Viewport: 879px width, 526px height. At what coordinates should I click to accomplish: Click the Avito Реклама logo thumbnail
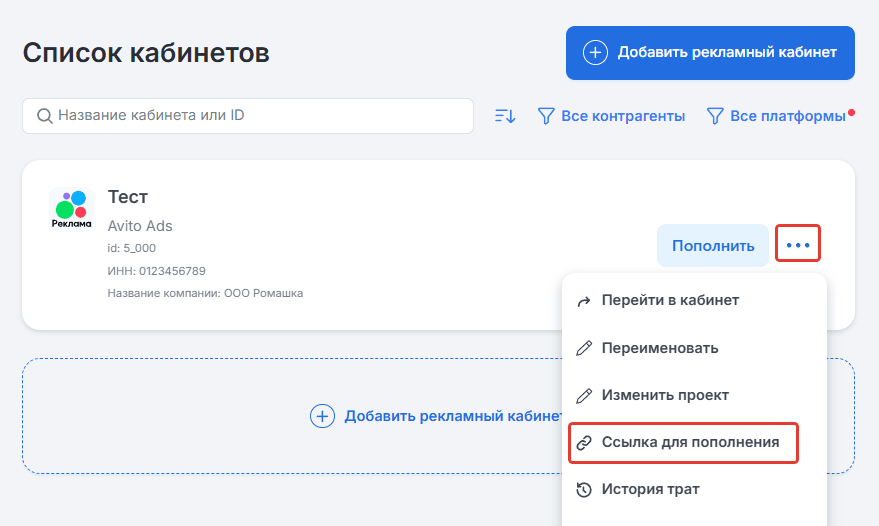click(x=71, y=209)
